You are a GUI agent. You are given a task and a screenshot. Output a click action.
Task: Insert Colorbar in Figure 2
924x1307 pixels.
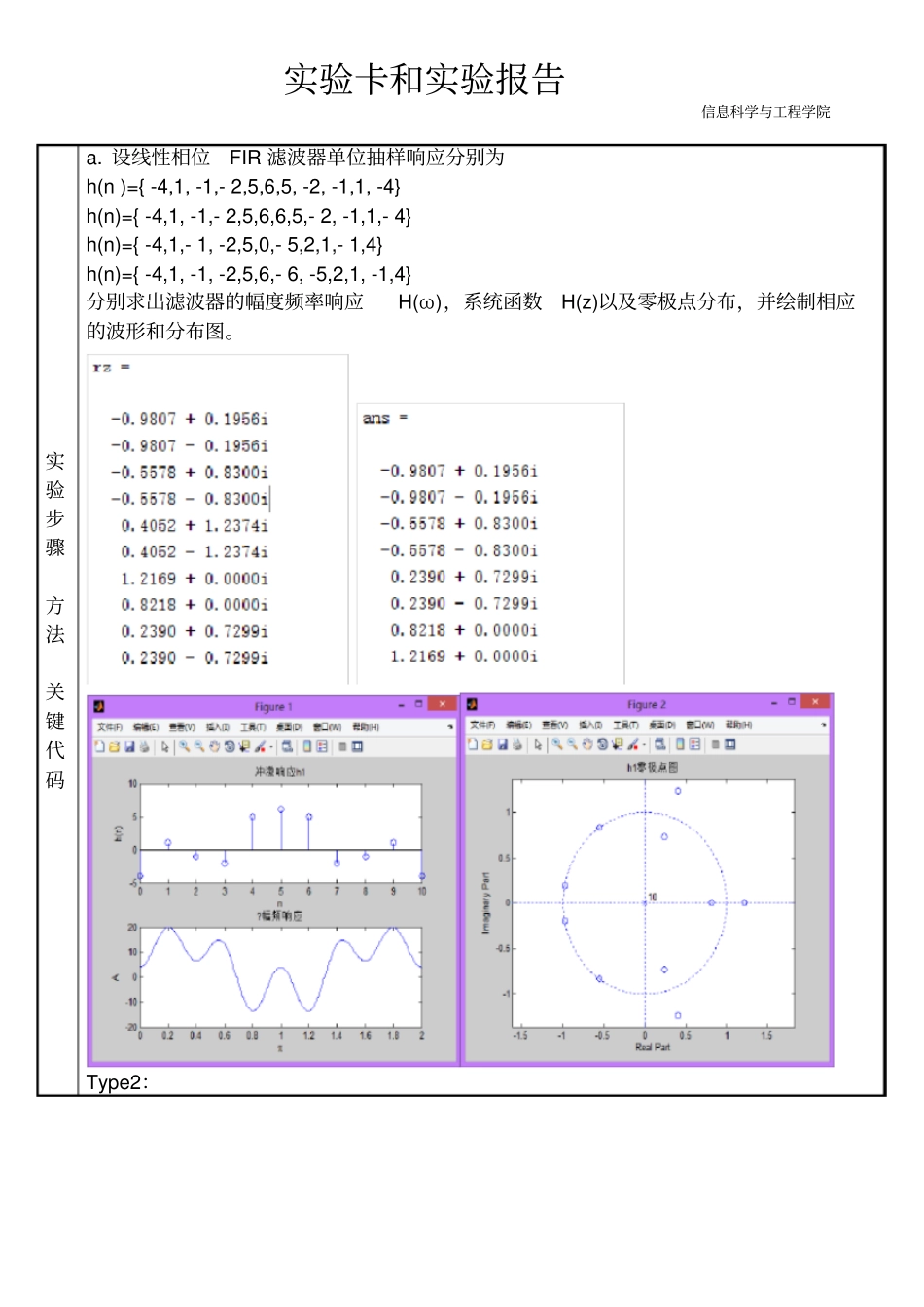[680, 744]
